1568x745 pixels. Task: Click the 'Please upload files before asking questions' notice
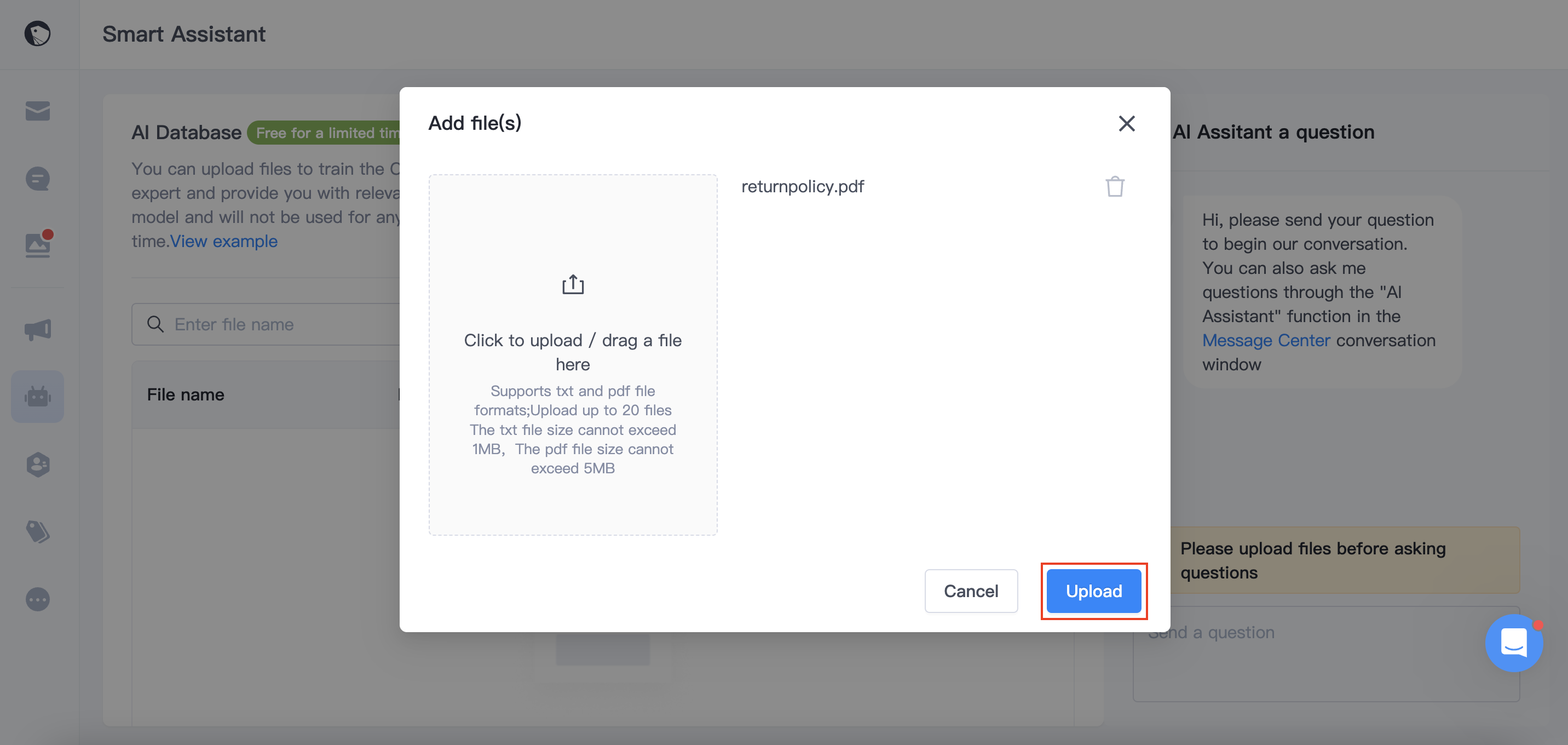[x=1345, y=560]
